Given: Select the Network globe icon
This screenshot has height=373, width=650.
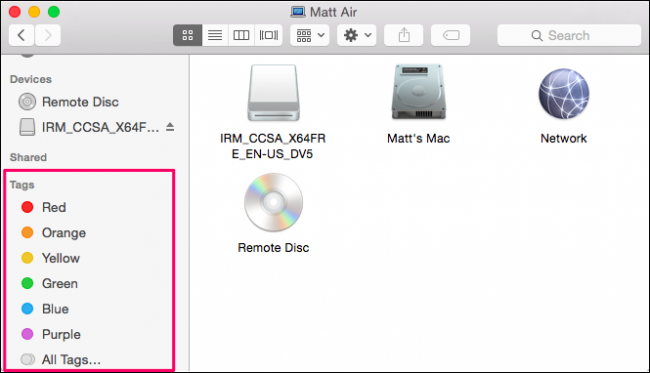Looking at the screenshot, I should [x=564, y=94].
